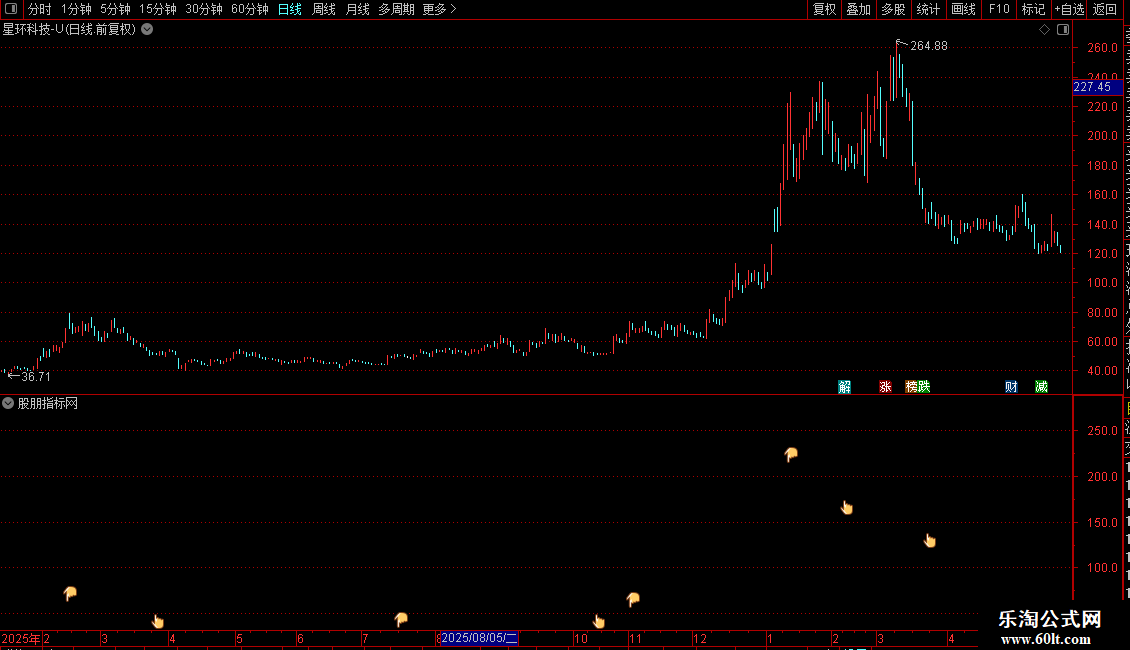Switch to 5分钟 period tab

[115, 9]
